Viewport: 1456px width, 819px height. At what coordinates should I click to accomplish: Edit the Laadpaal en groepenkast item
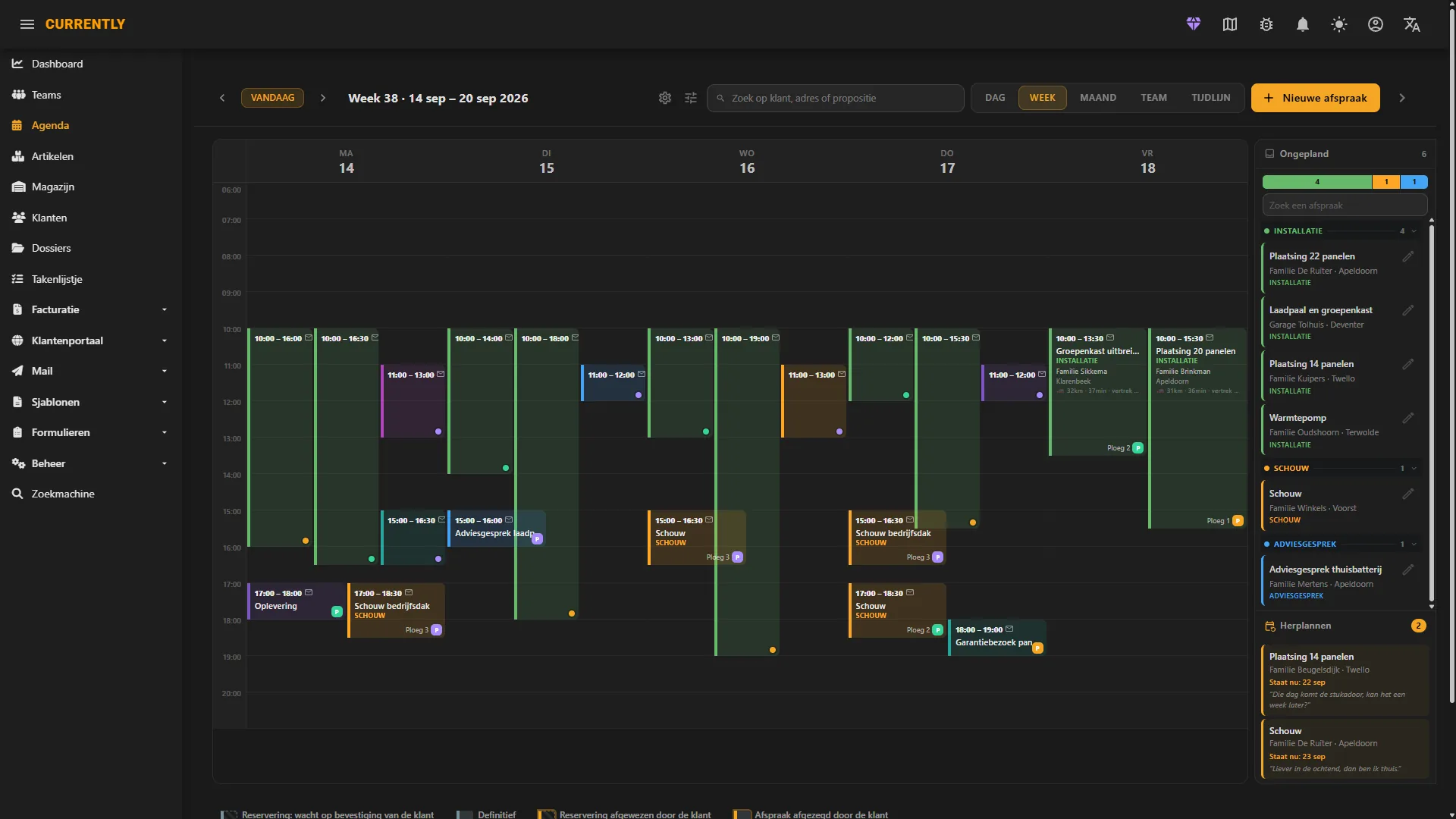(x=1408, y=310)
